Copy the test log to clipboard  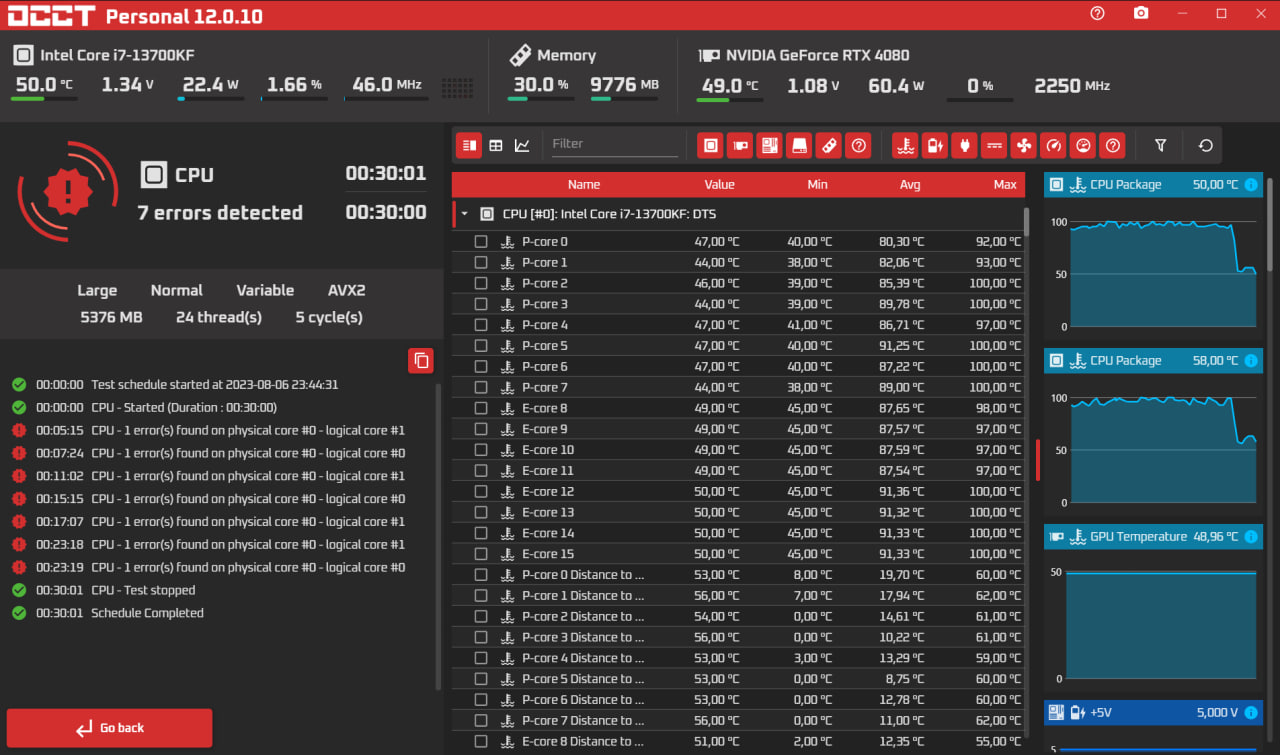[x=421, y=360]
